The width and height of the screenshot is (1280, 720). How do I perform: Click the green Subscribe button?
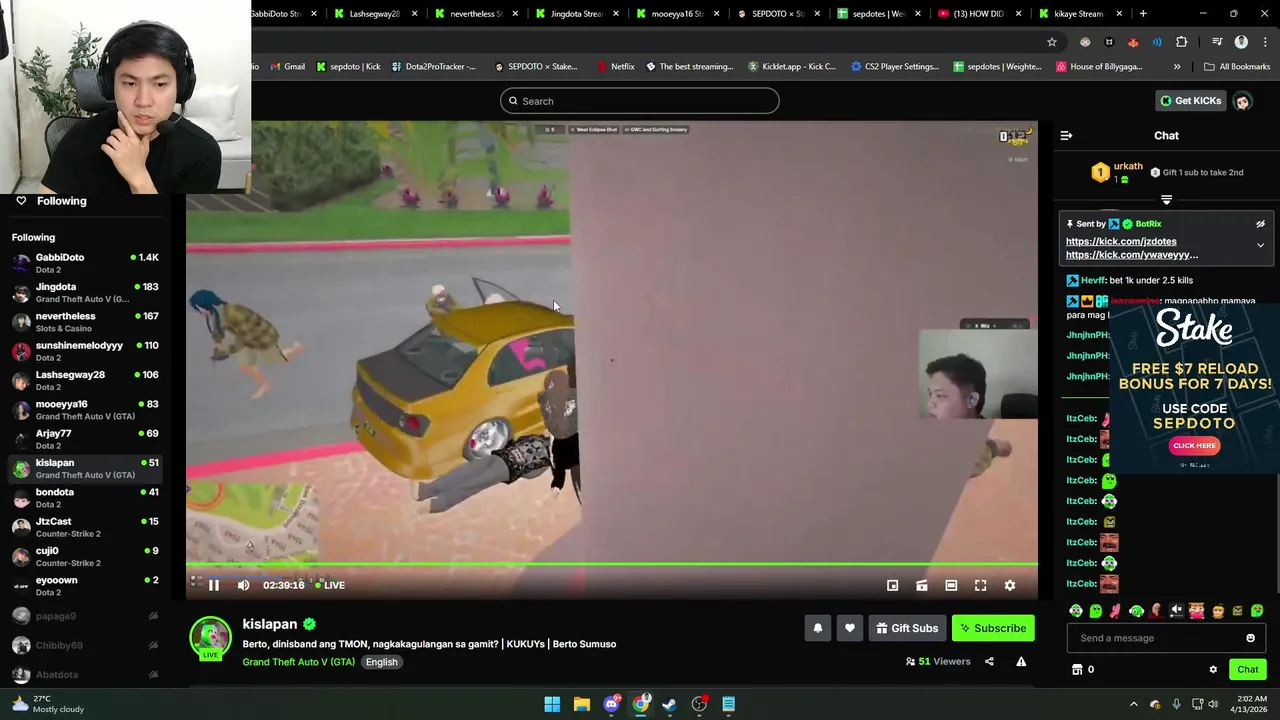click(993, 628)
